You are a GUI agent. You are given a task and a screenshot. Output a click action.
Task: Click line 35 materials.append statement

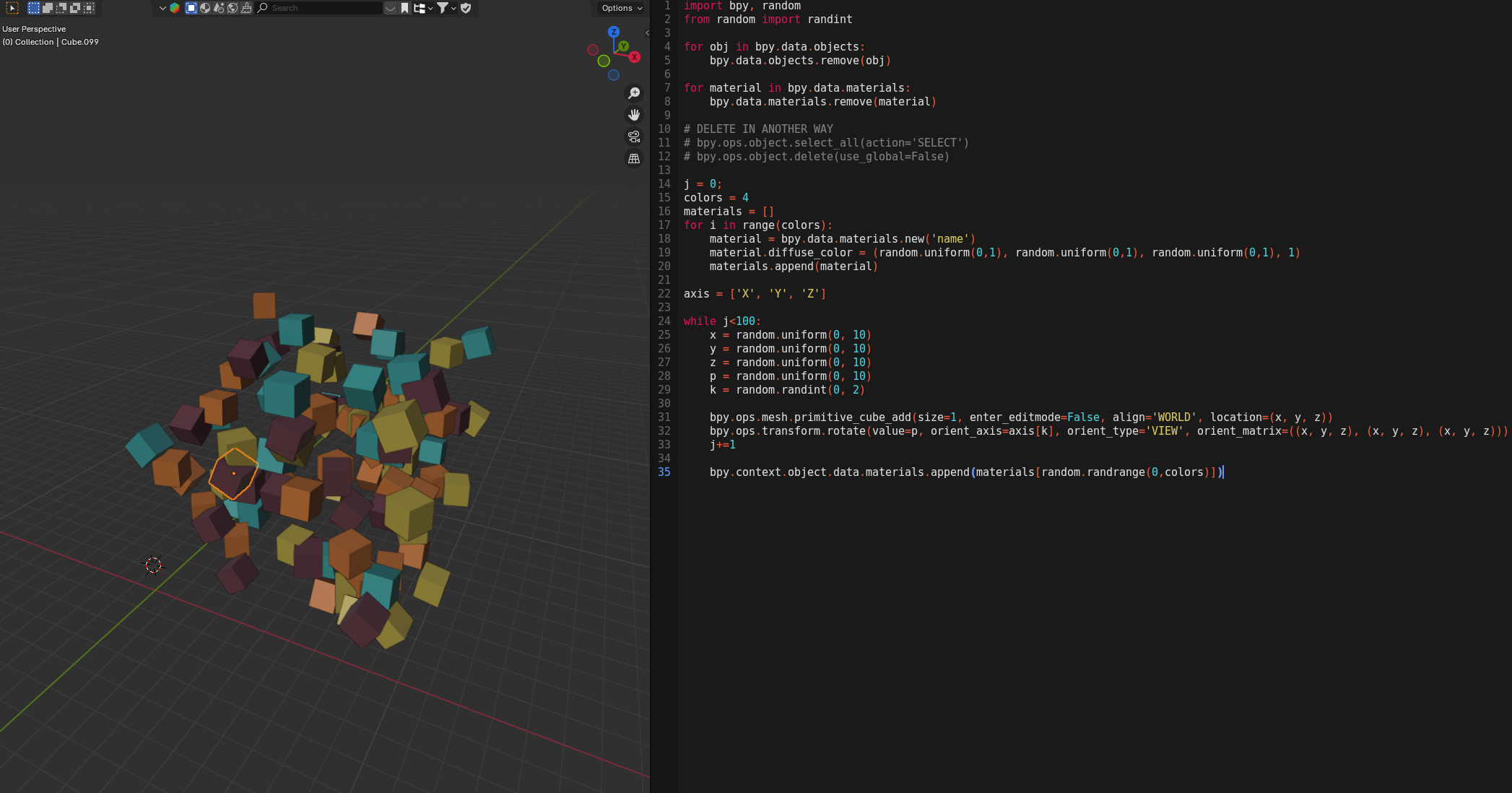966,472
